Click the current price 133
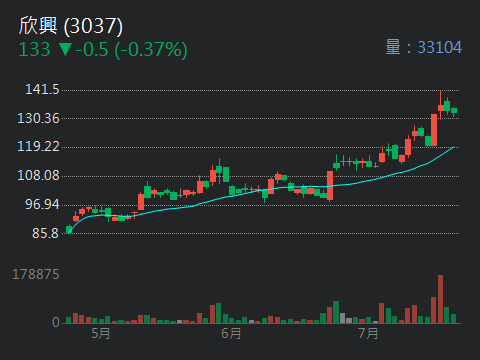The height and width of the screenshot is (360, 480). [x=34, y=49]
